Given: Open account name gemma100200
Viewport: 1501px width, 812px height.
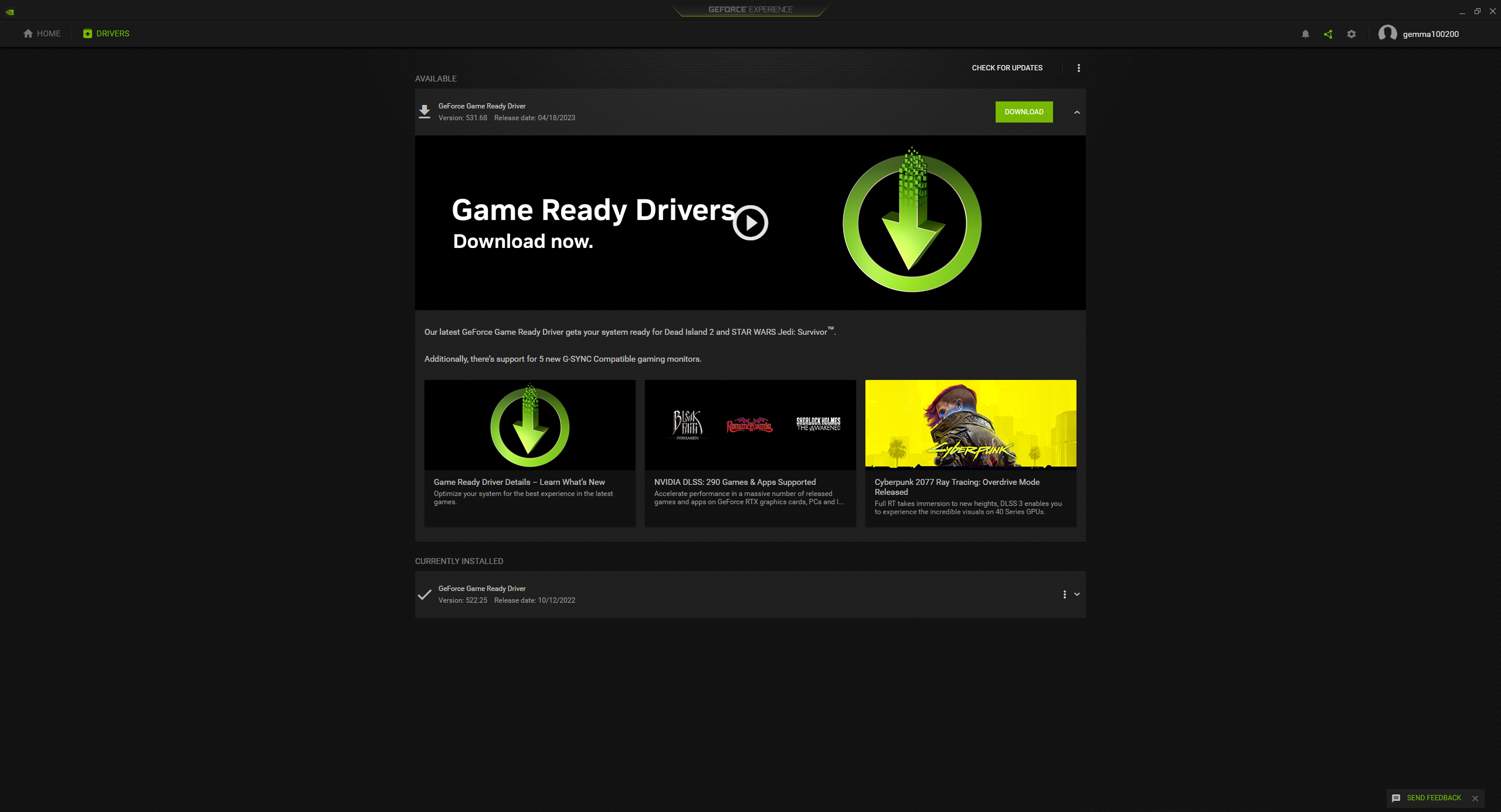Looking at the screenshot, I should pos(1431,34).
